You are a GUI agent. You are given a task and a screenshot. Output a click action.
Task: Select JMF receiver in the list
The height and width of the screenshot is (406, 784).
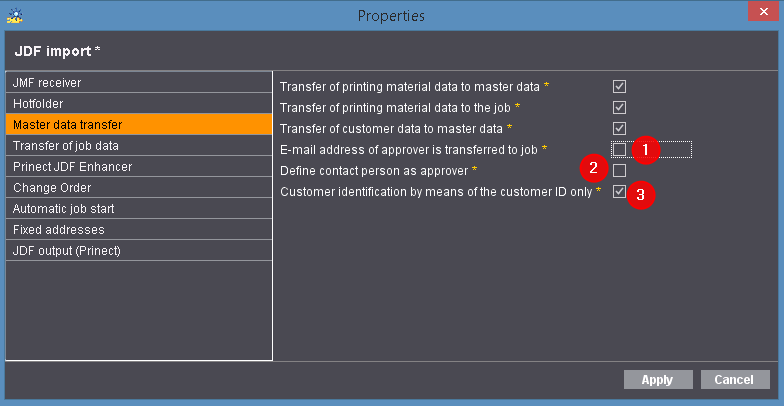pos(139,82)
